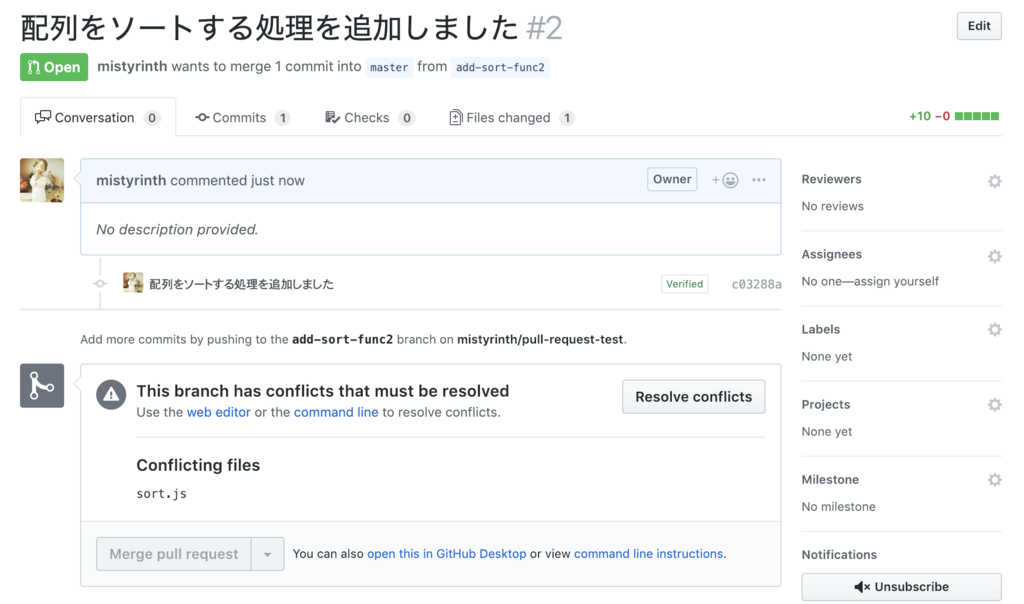Click the small commit author avatar
This screenshot has height=604, width=1024.
click(x=133, y=283)
